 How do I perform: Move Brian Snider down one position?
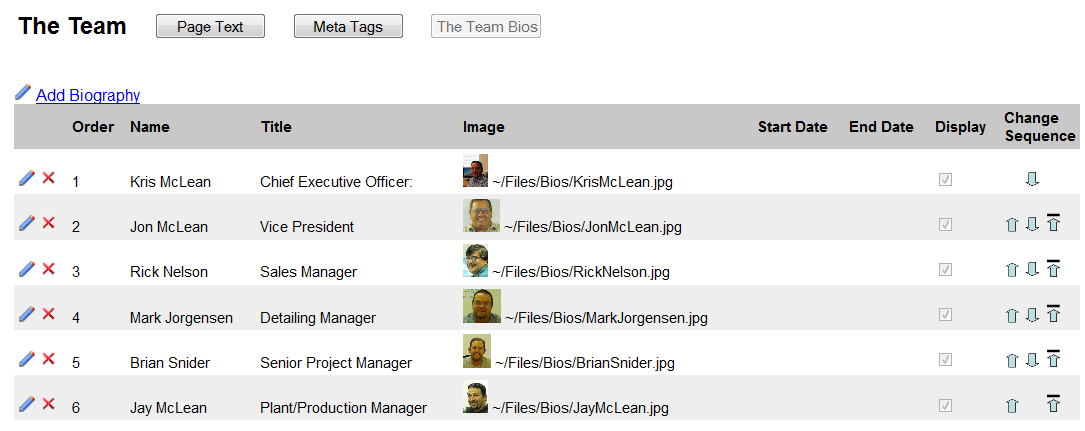coord(1032,359)
